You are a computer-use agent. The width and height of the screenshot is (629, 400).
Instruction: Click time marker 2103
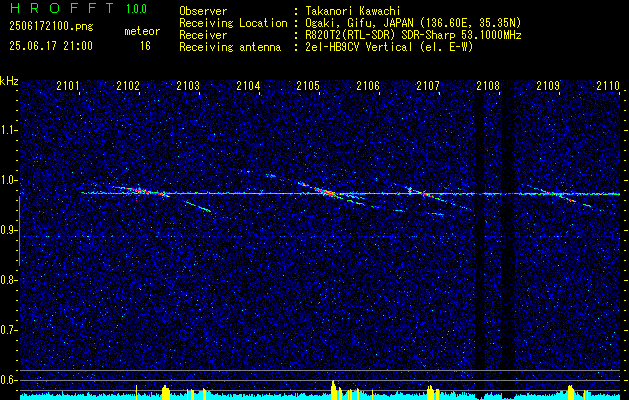pos(188,85)
